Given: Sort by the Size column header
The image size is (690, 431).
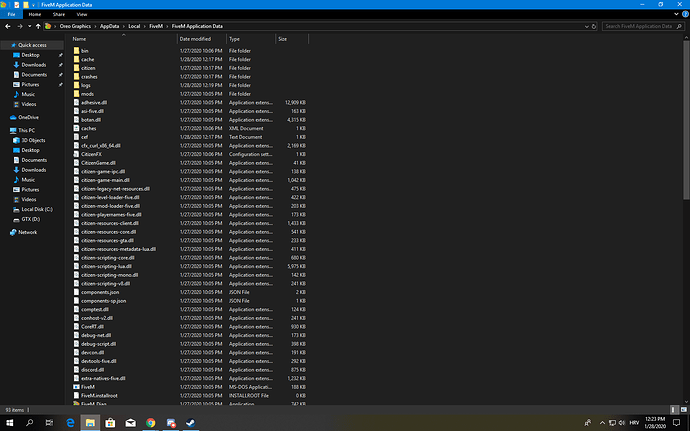Looking at the screenshot, I should click(292, 39).
